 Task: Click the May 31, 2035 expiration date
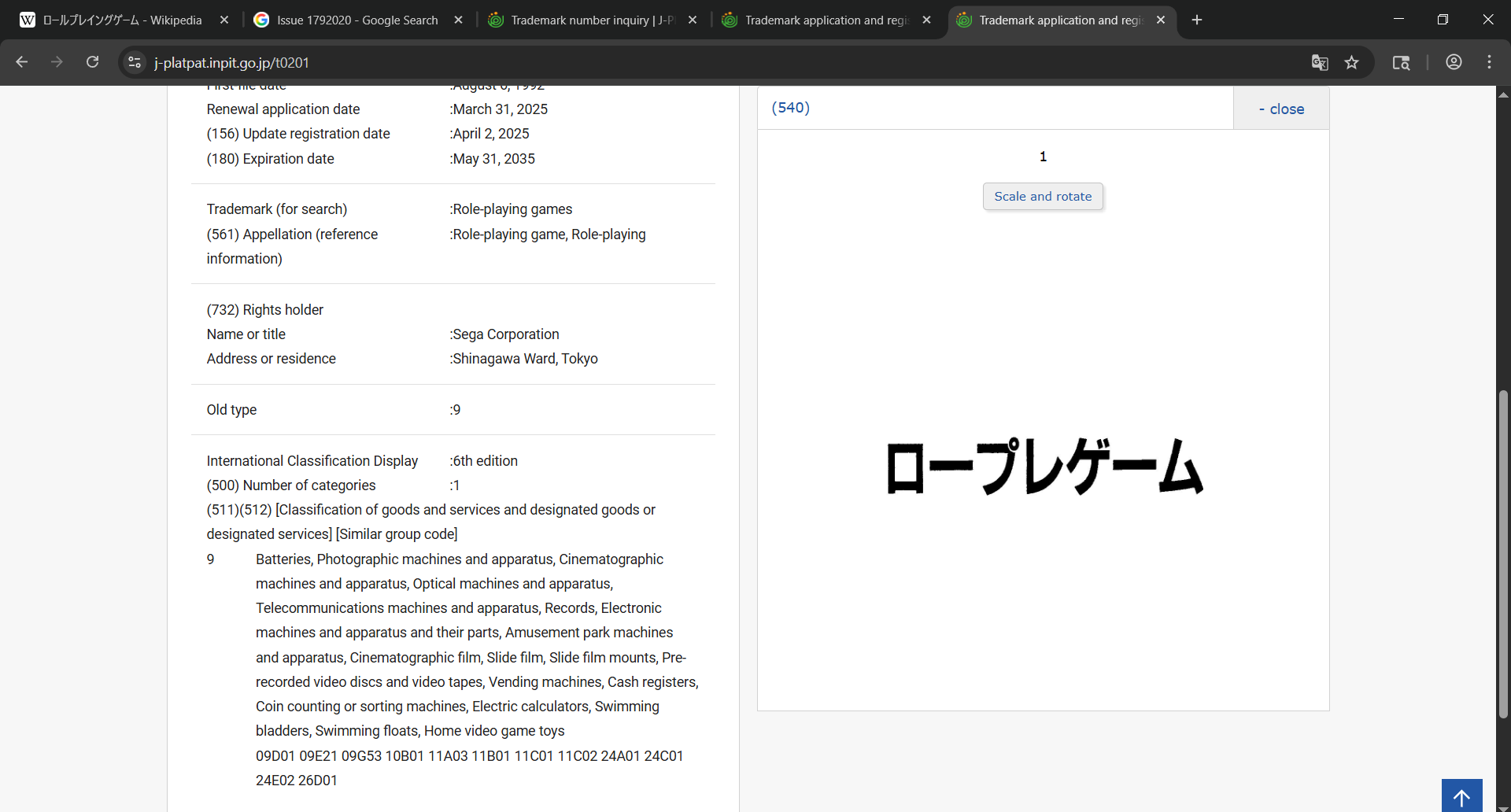point(493,159)
